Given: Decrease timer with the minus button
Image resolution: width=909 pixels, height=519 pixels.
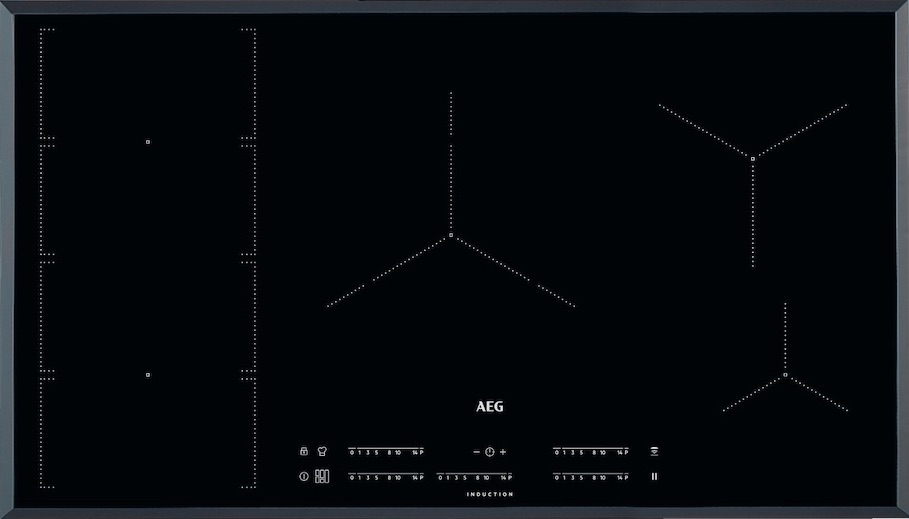Looking at the screenshot, I should [x=476, y=452].
